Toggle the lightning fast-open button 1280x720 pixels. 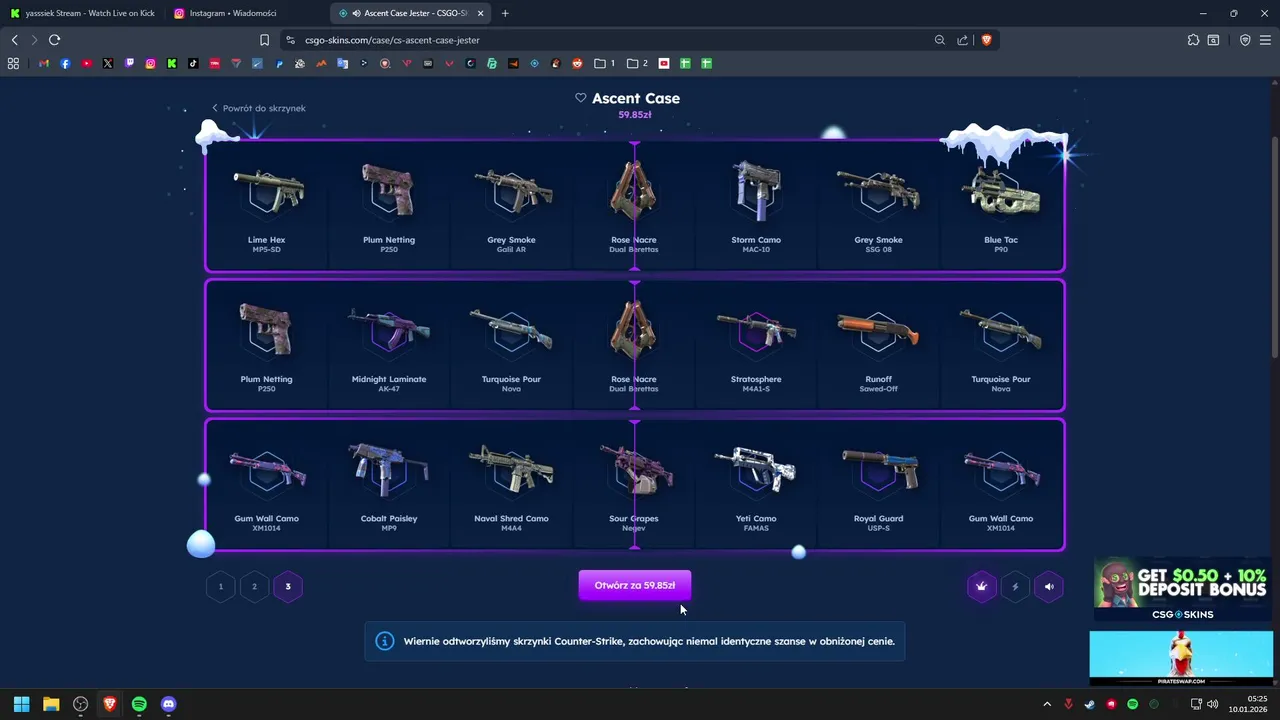point(1015,586)
